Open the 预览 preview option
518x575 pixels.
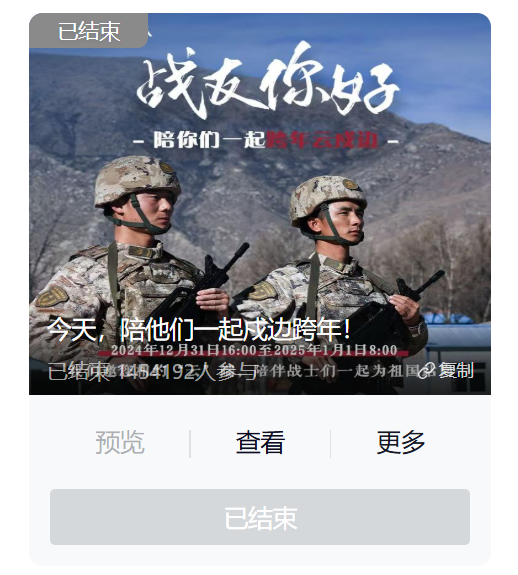(120, 443)
